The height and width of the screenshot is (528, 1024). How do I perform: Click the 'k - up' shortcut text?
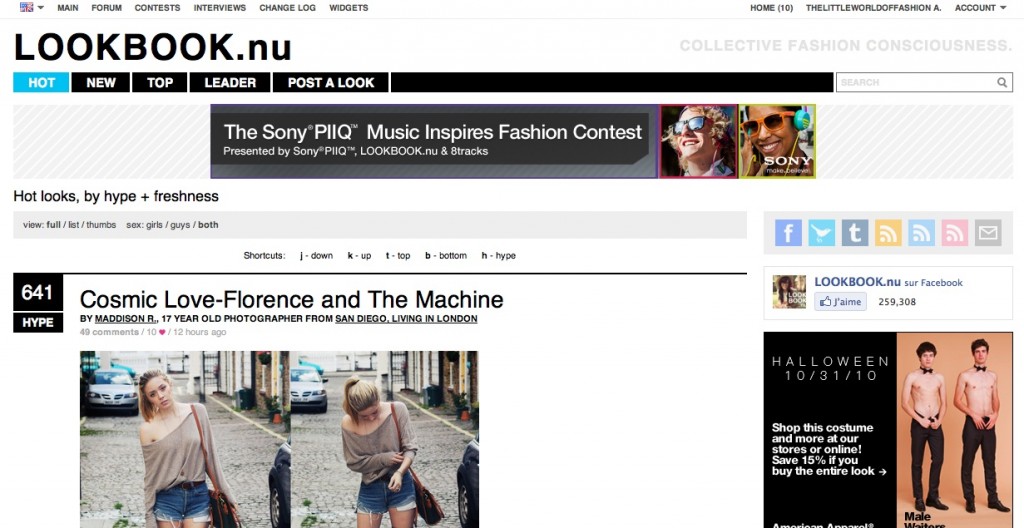[359, 256]
